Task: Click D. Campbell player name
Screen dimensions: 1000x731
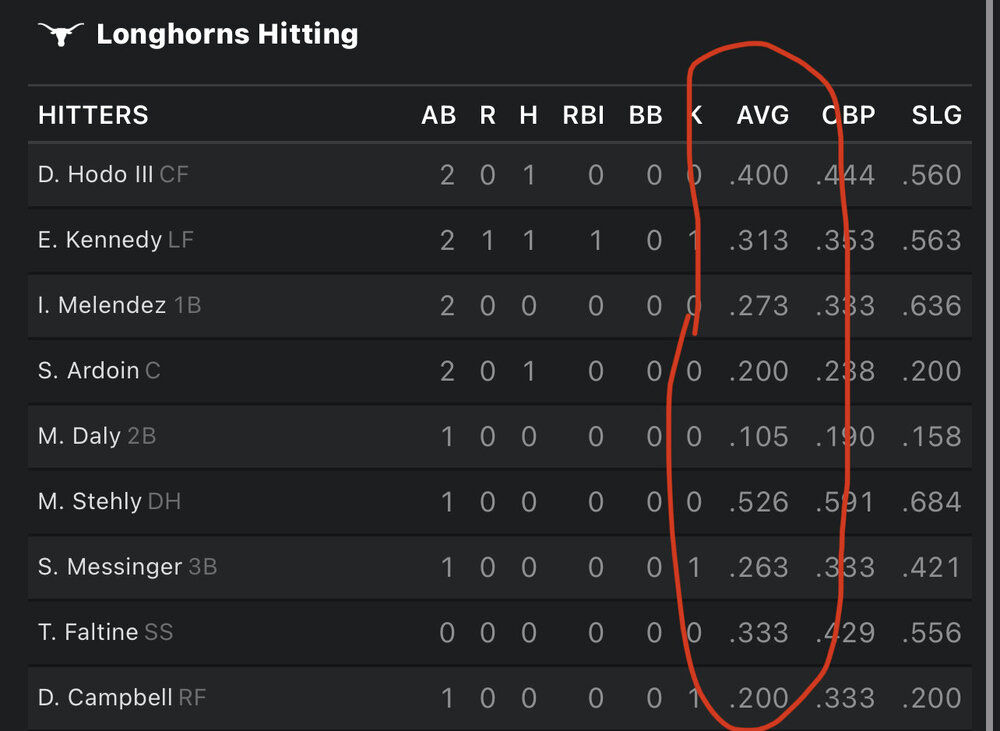Action: click(105, 698)
